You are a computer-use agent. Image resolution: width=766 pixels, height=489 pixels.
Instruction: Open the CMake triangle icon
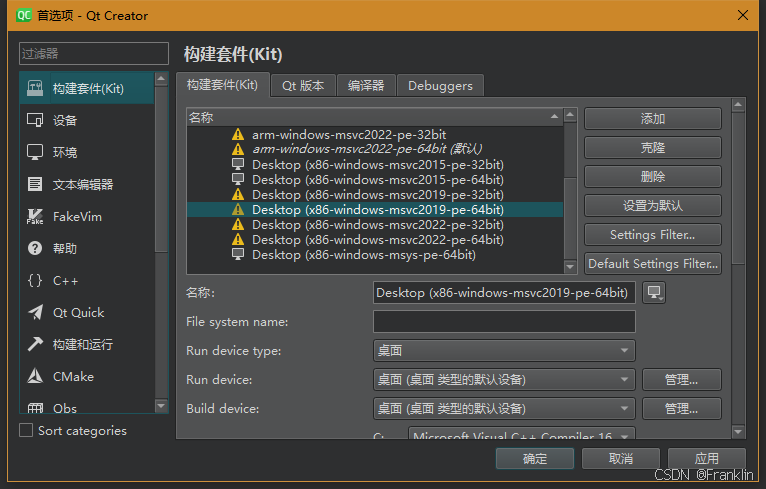pos(35,376)
